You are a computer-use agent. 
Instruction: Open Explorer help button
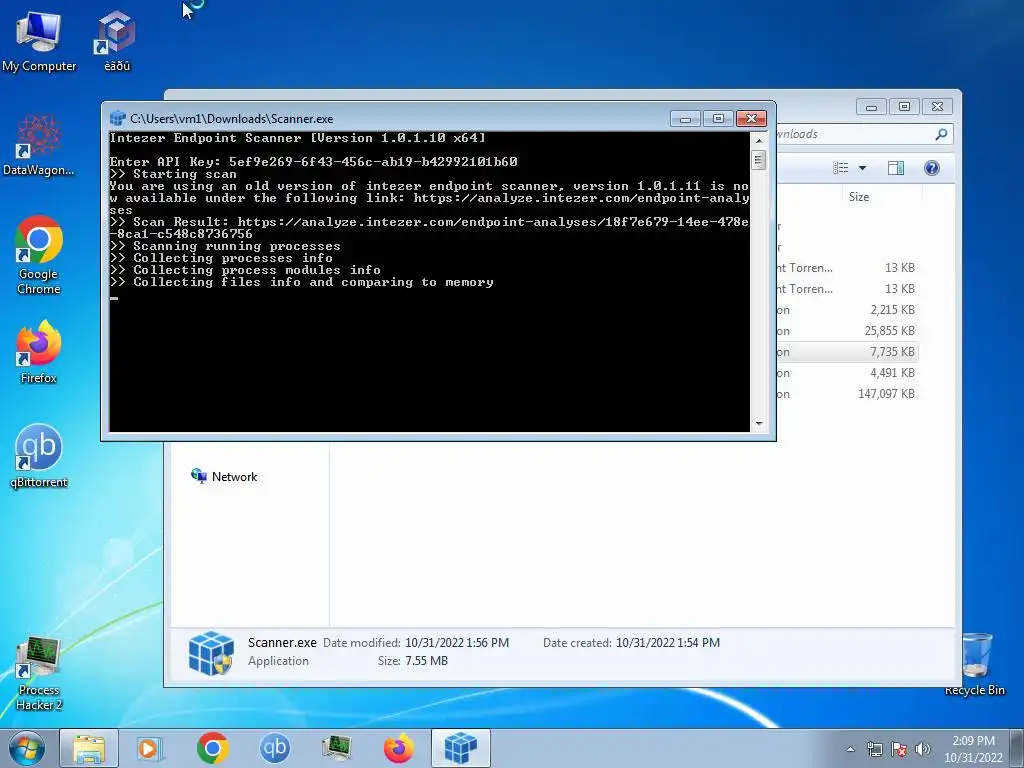932,168
